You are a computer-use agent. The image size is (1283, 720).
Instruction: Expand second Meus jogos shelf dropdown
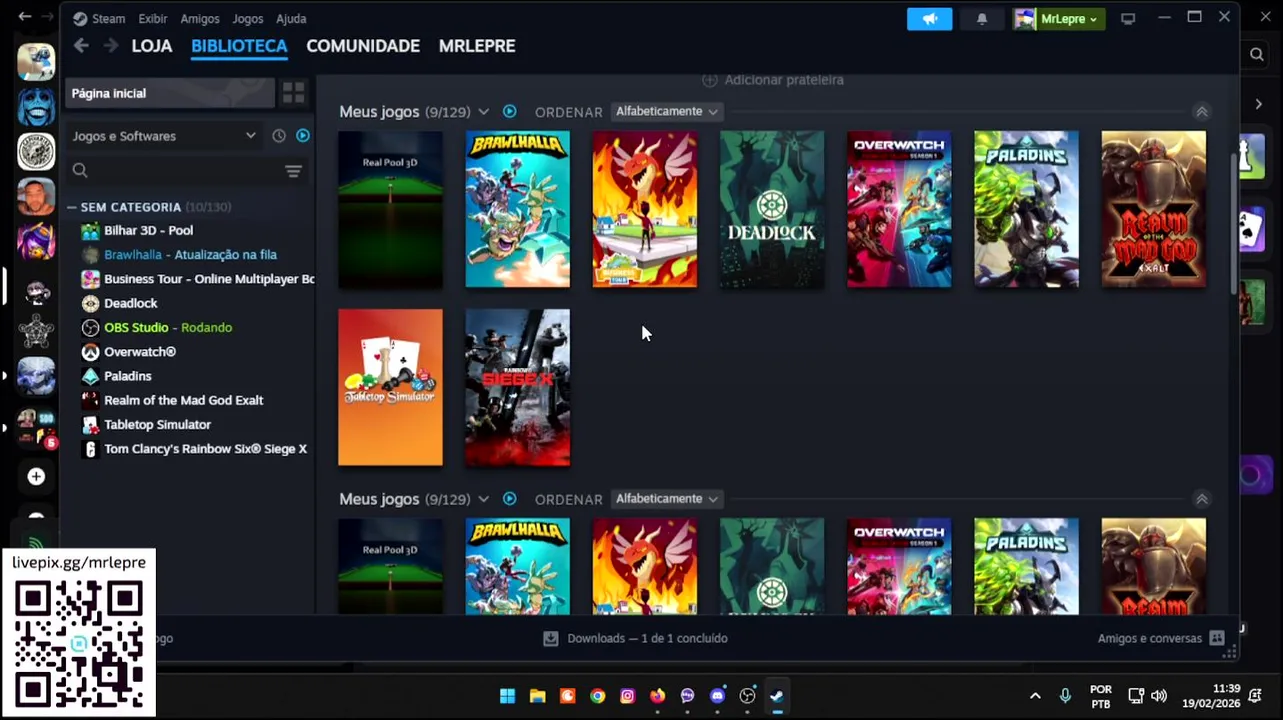coord(484,498)
